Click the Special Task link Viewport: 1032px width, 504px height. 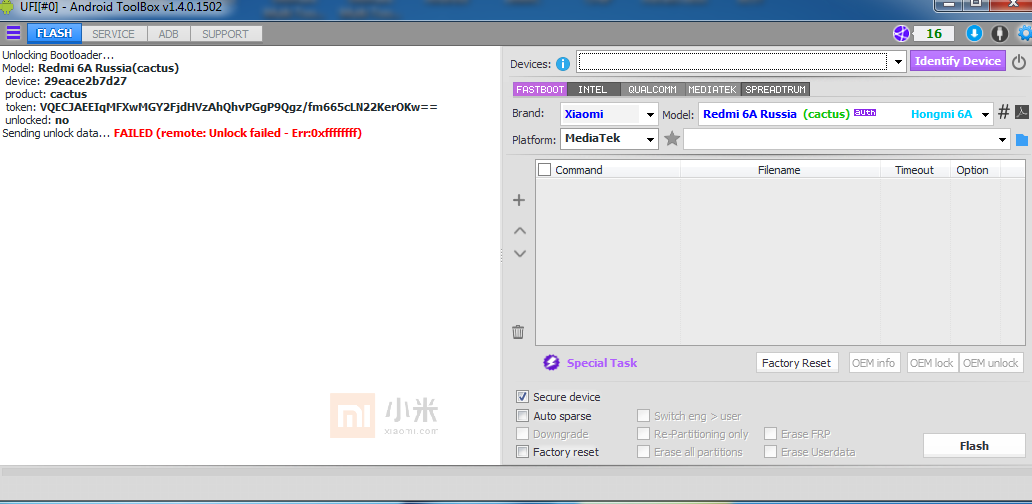pyautogui.click(x=602, y=363)
